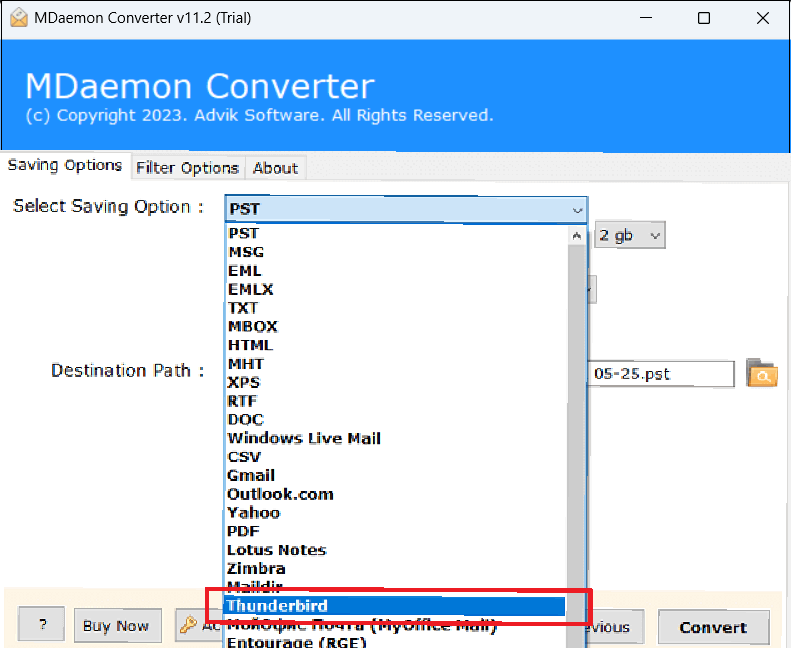Image resolution: width=791 pixels, height=648 pixels.
Task: Switch to the Filter Options tab
Action: 187,167
